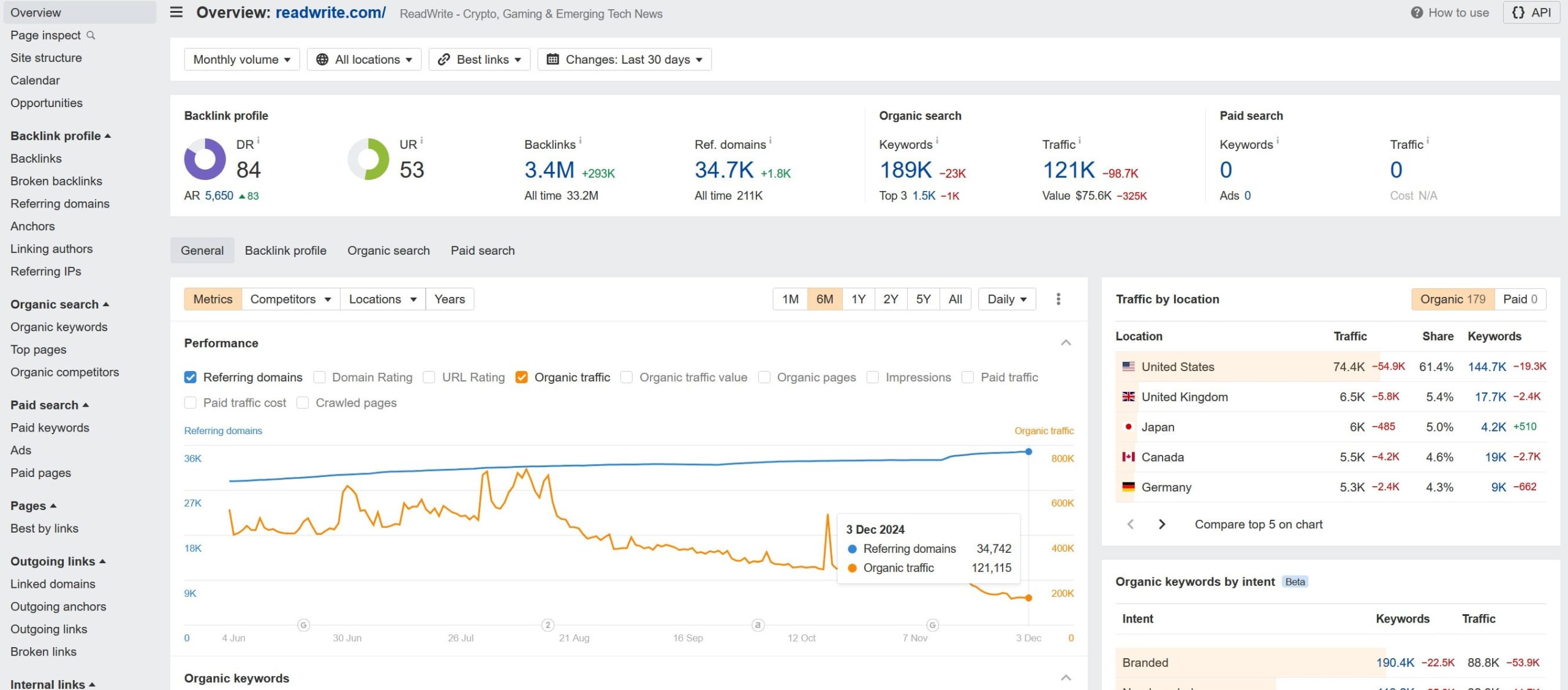Click the United Kingdom flag icon

(1128, 397)
